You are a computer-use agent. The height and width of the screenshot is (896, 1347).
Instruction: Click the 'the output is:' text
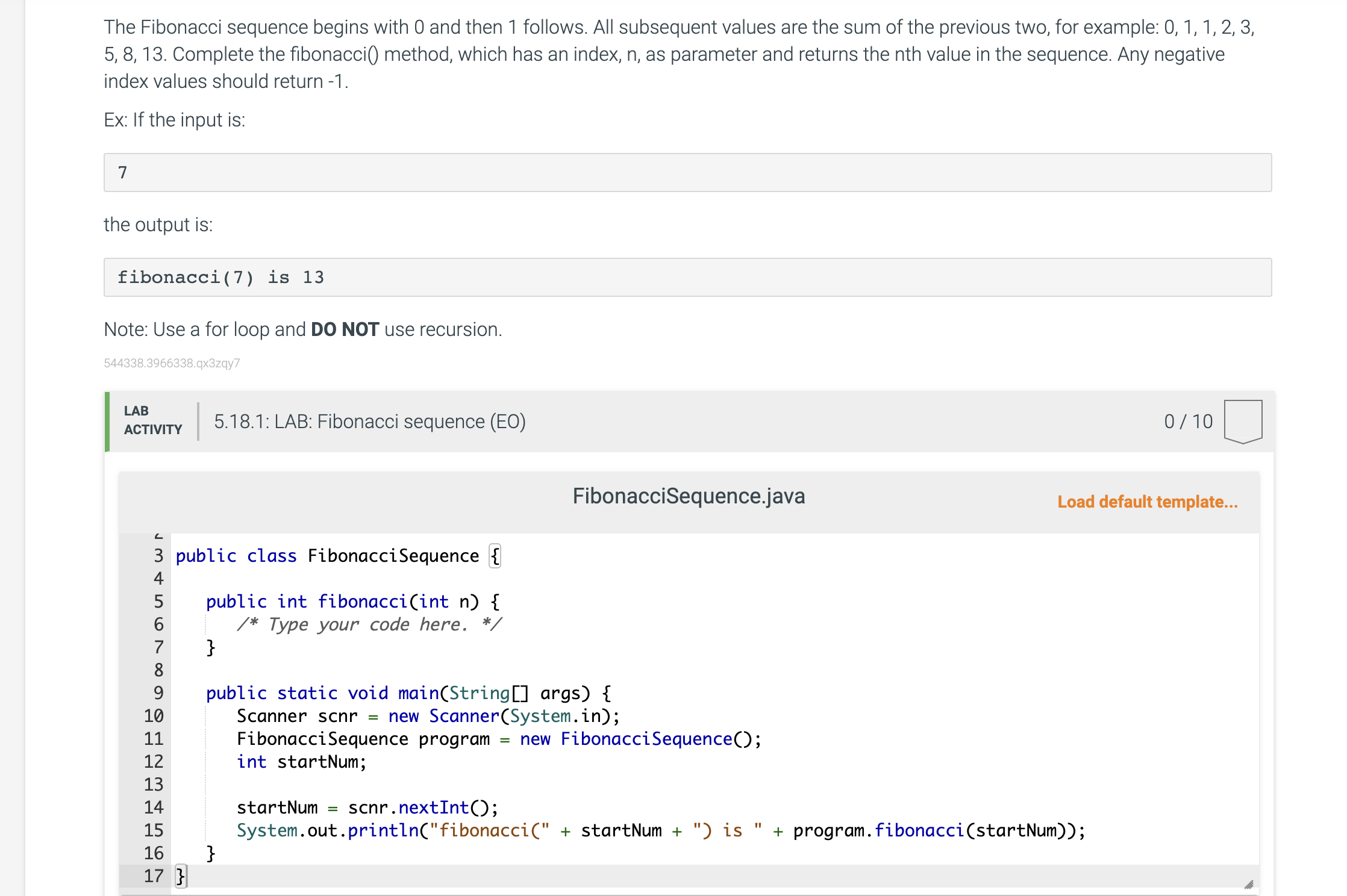pyautogui.click(x=158, y=225)
